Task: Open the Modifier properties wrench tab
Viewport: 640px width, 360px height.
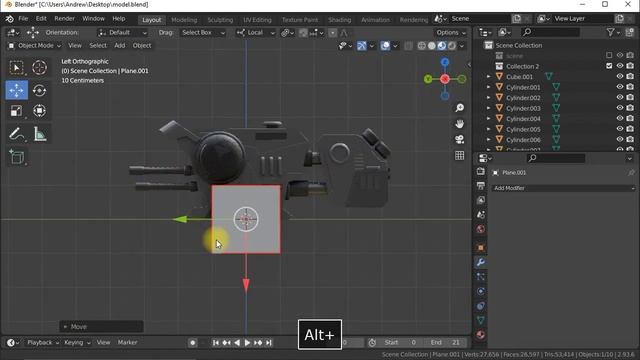Action: pos(480,262)
